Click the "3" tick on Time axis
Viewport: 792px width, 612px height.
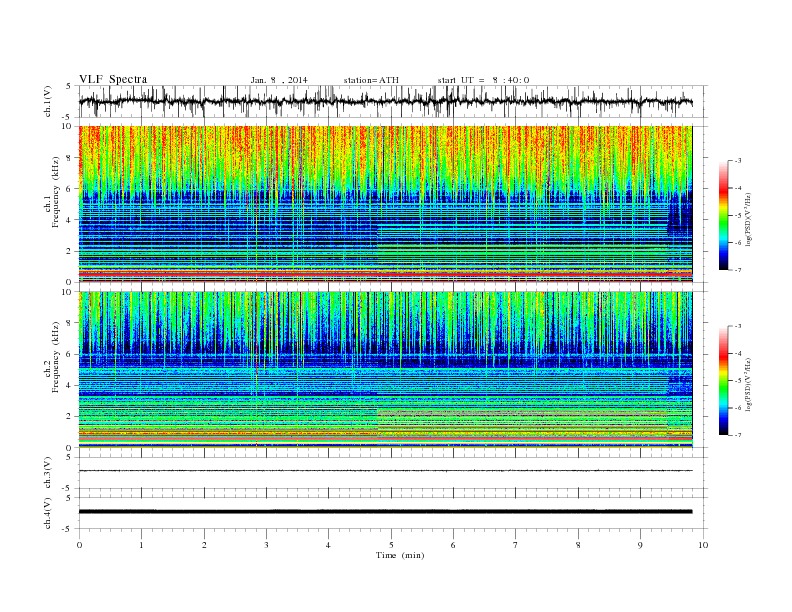[266, 545]
